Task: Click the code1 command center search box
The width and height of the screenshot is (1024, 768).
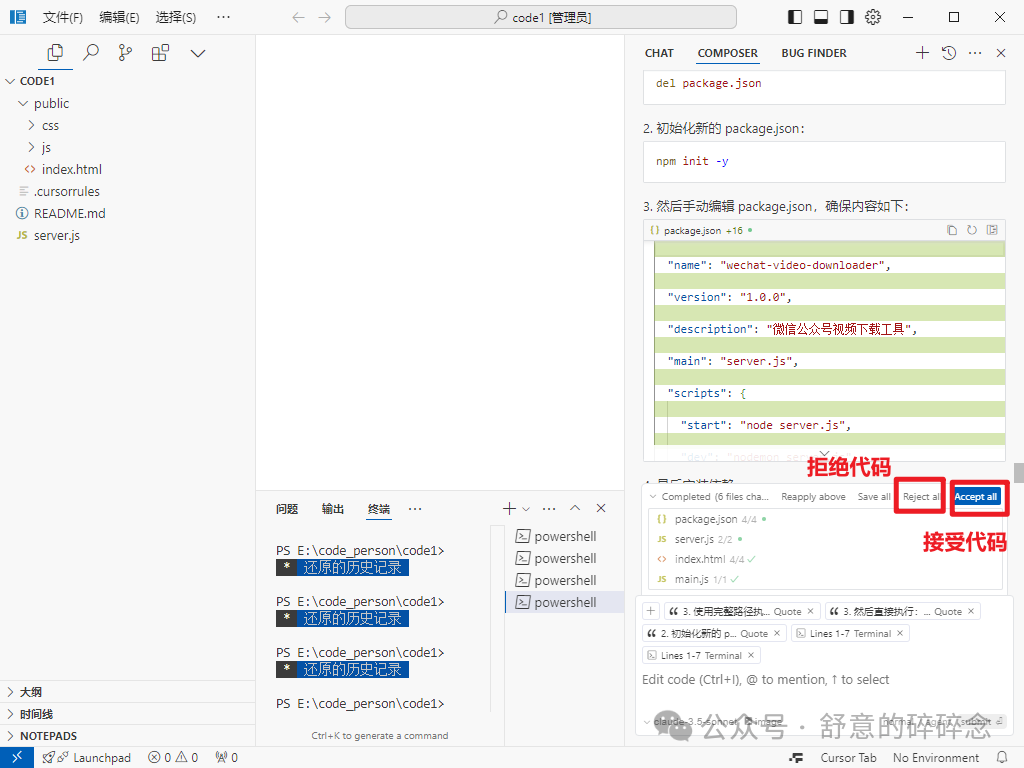Action: [x=541, y=18]
